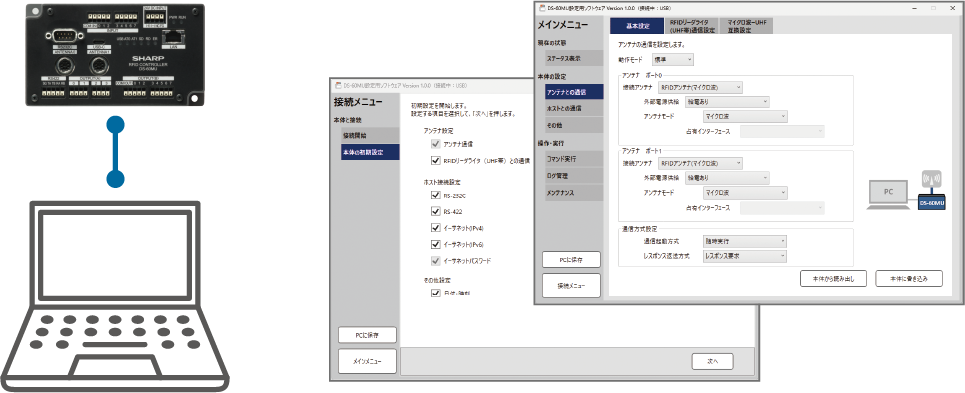
Task: Click the 本体から読み出し button
Action: point(833,278)
